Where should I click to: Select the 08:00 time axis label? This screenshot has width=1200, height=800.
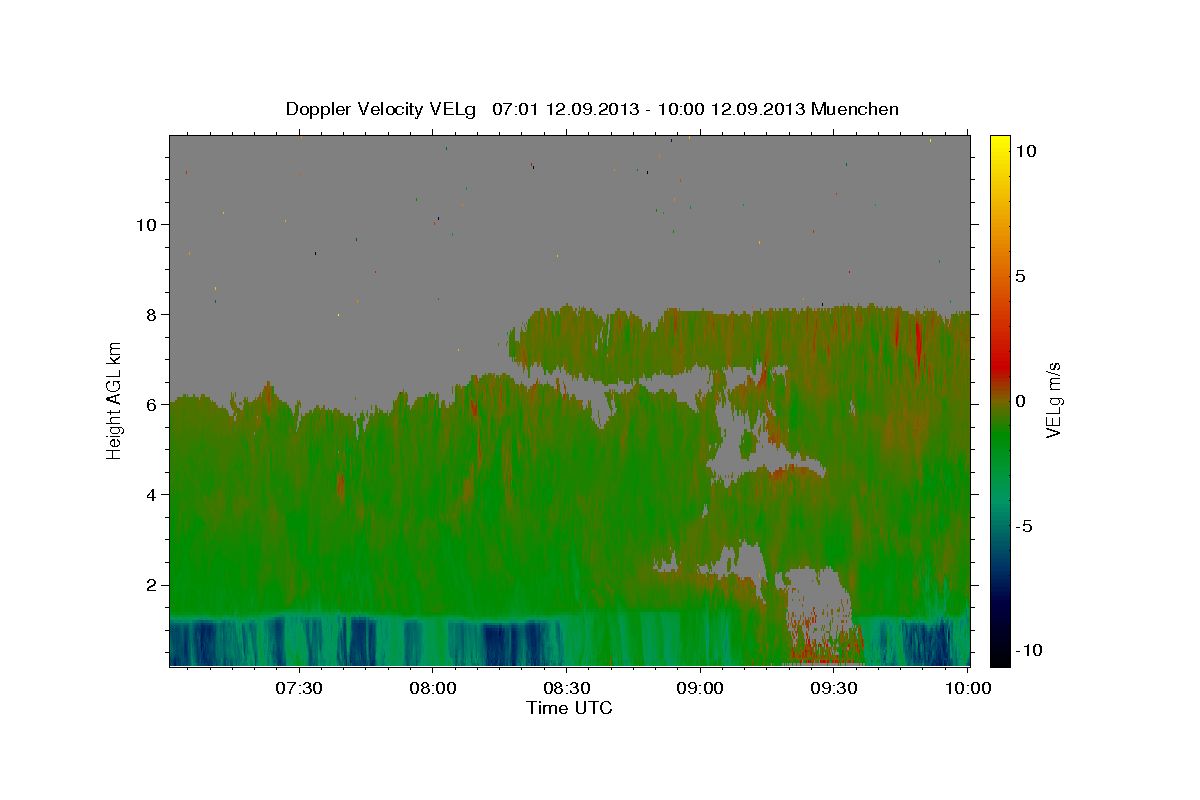[x=432, y=688]
